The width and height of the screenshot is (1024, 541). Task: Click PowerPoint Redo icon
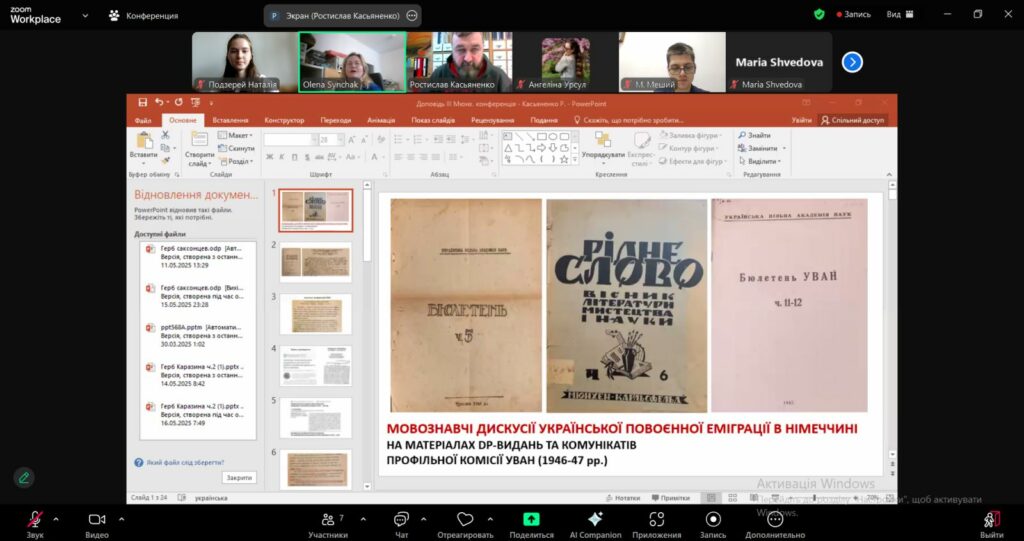tap(178, 103)
